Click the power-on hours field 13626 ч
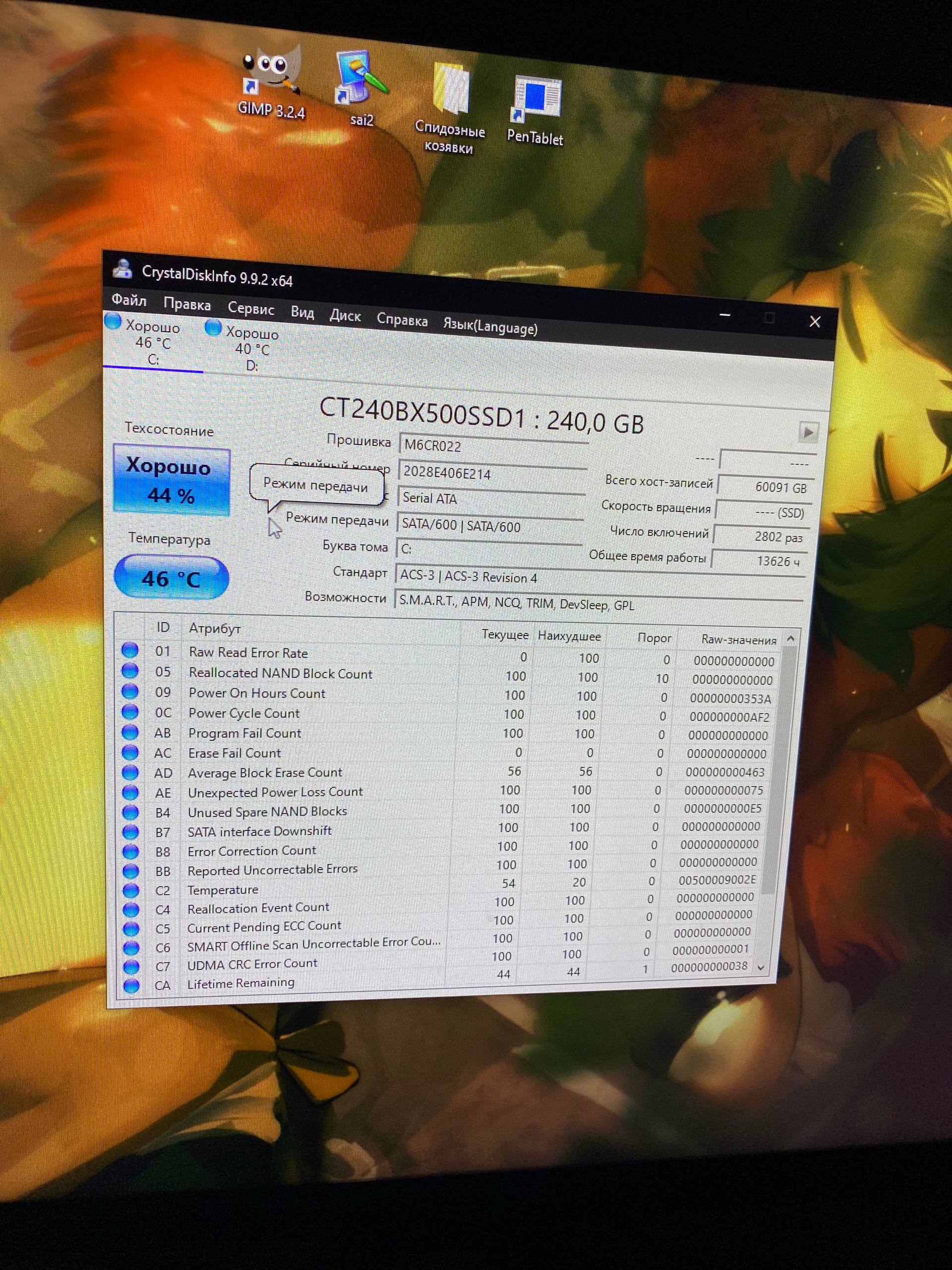Screen dimensions: 952x1270 [759, 561]
